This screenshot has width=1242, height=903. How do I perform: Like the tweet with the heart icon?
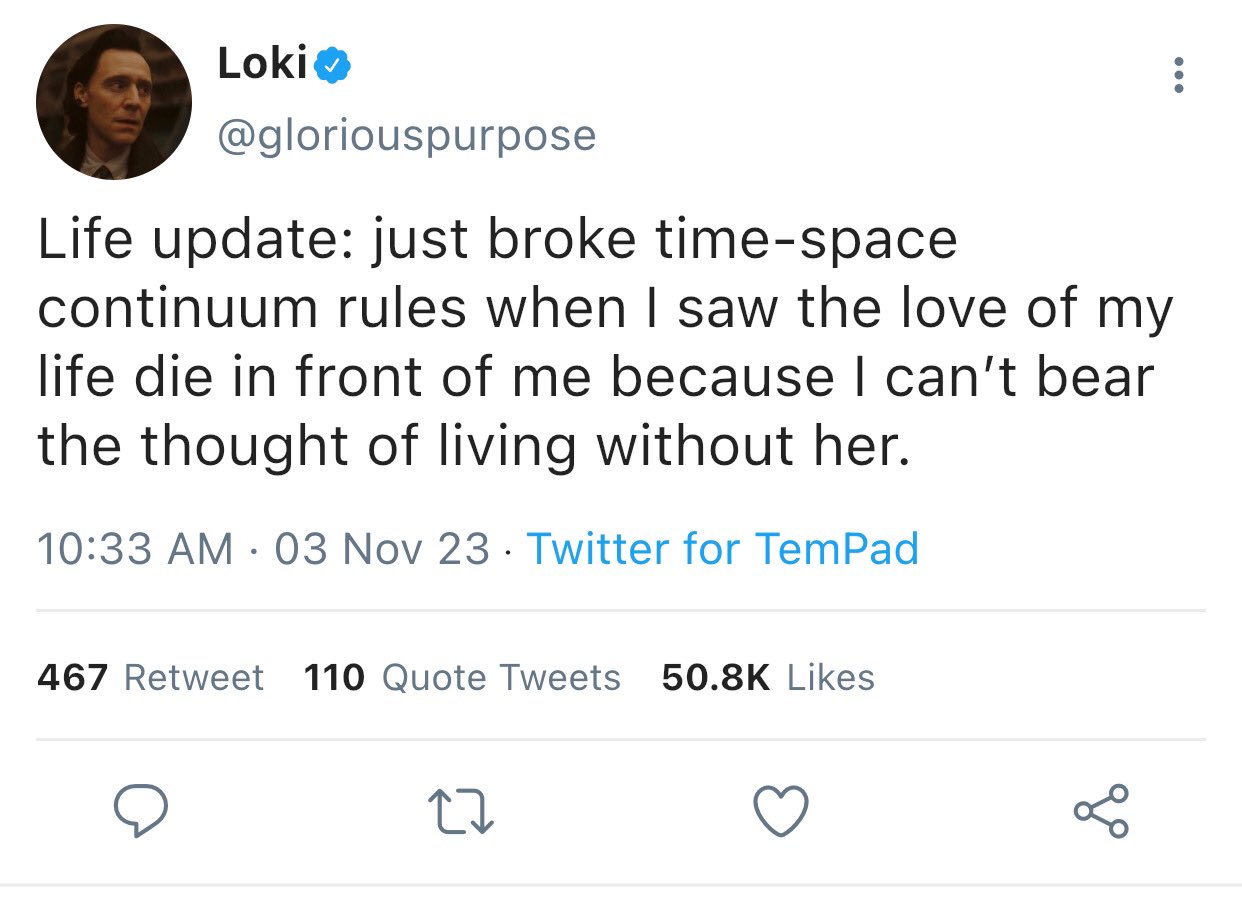point(780,811)
